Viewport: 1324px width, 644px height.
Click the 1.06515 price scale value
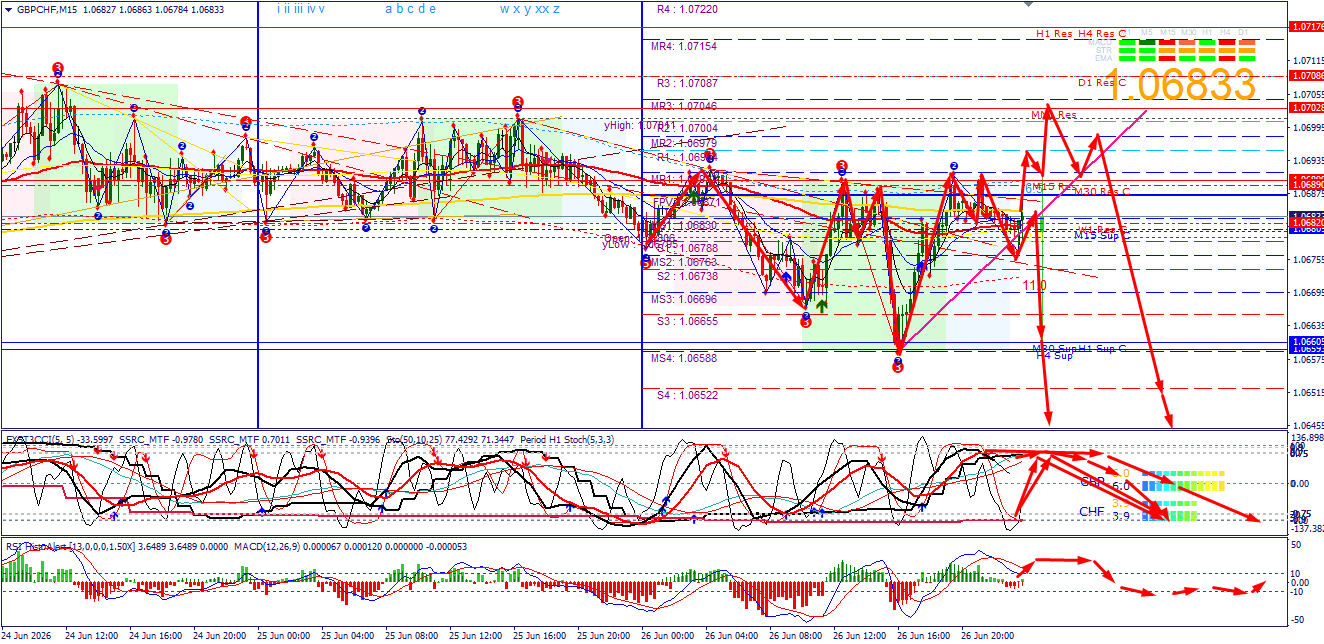pyautogui.click(x=1307, y=392)
